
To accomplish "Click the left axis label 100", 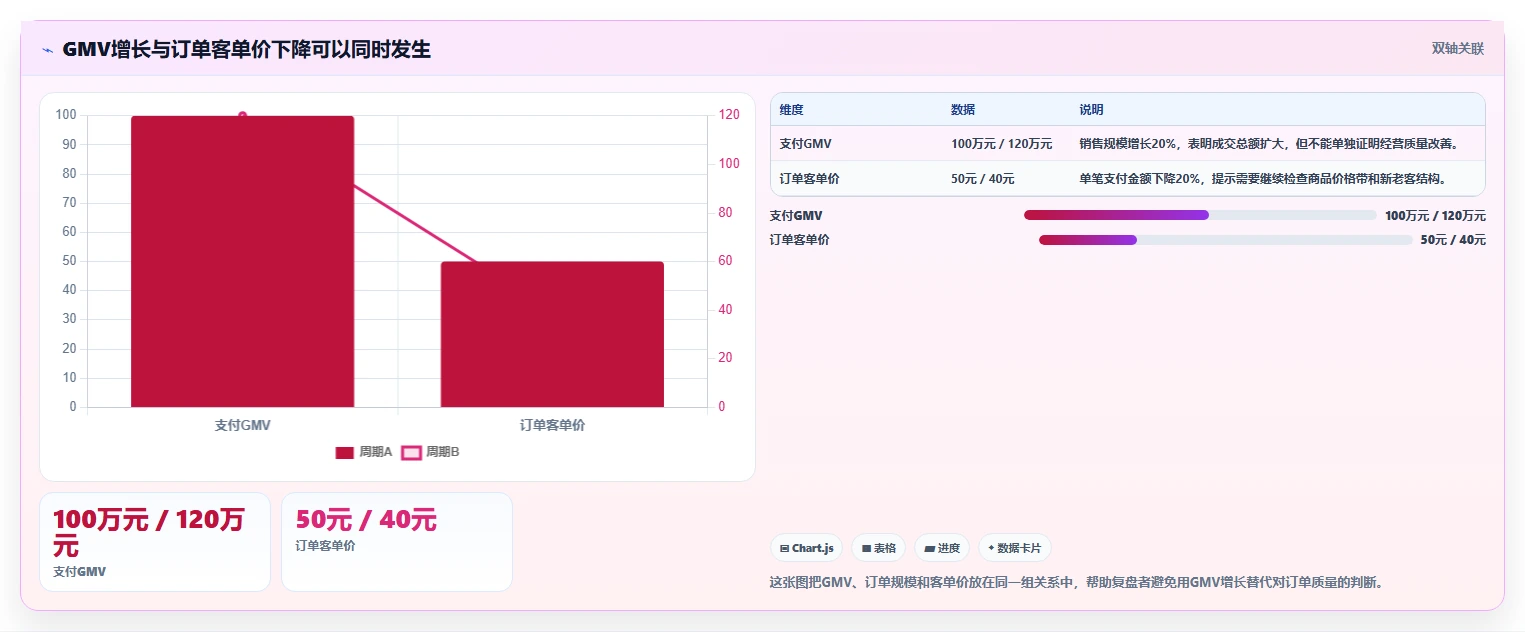I will [x=66, y=115].
